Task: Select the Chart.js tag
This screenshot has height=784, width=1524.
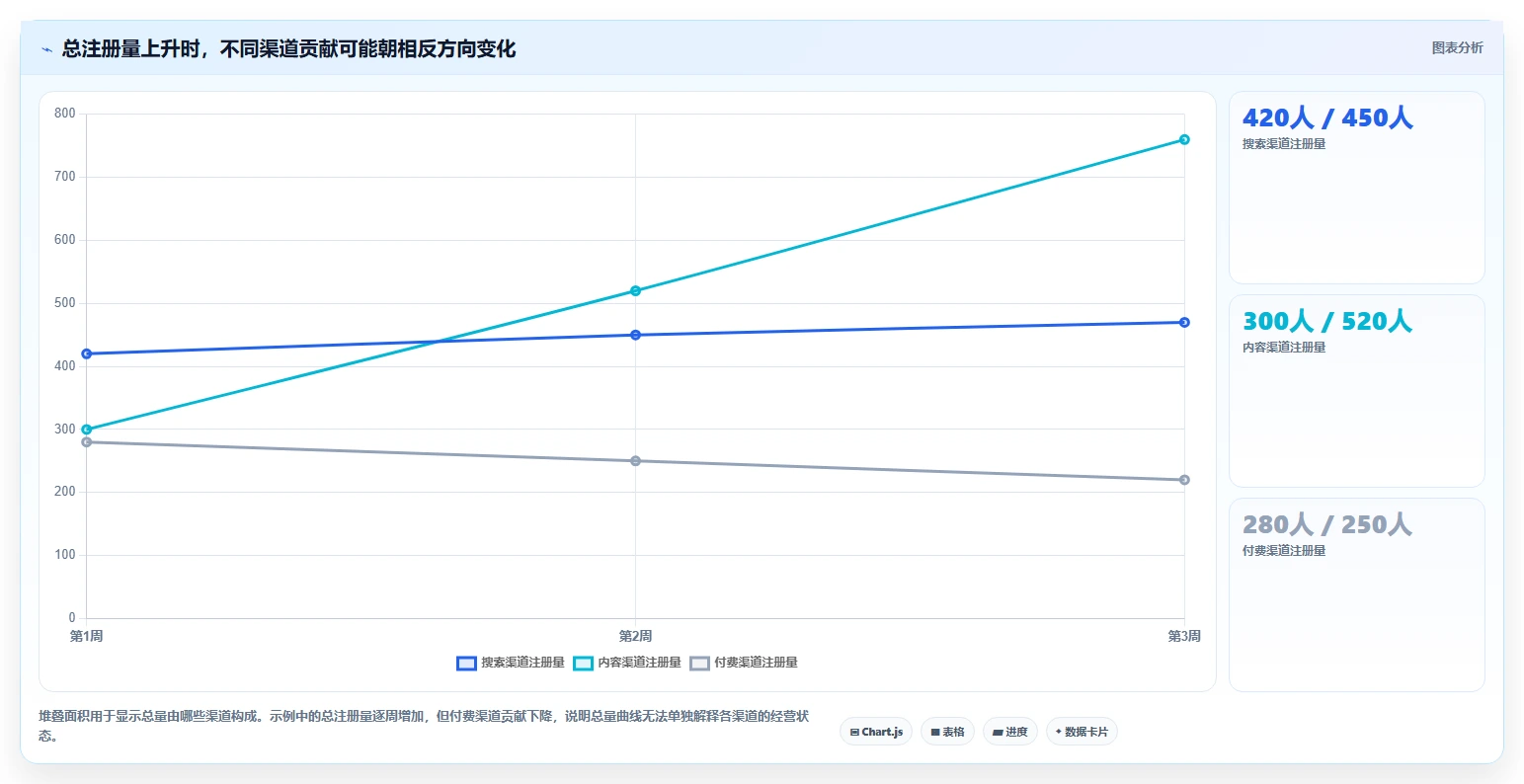Action: click(876, 732)
